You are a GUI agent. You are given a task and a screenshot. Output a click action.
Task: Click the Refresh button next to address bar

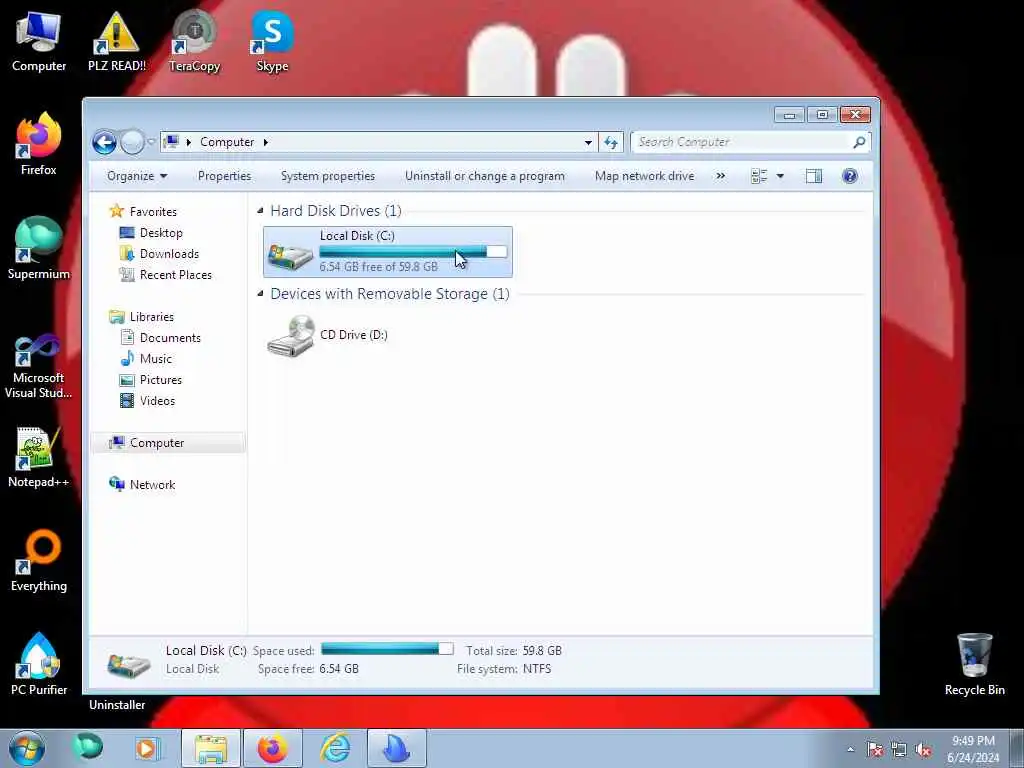[611, 142]
